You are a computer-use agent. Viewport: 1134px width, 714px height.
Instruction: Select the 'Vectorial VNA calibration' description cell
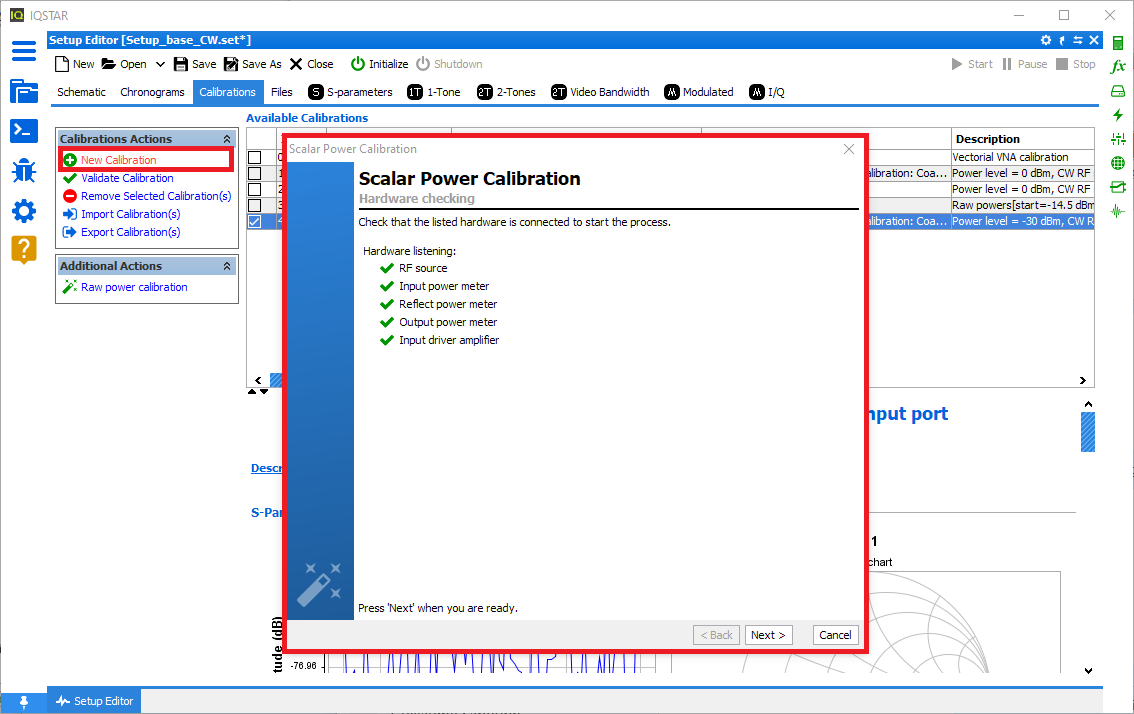coord(1023,157)
